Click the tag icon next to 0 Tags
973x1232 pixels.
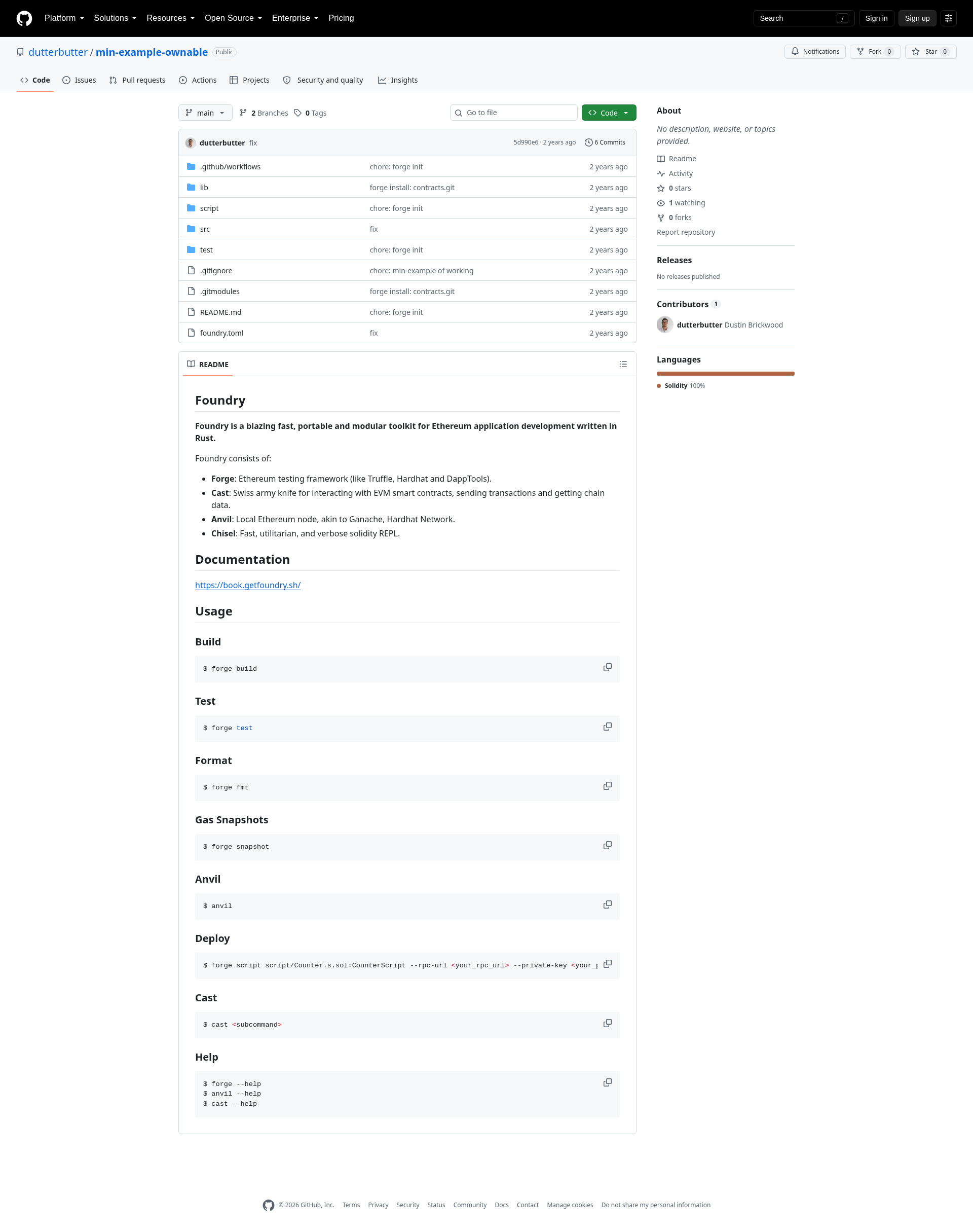[297, 113]
